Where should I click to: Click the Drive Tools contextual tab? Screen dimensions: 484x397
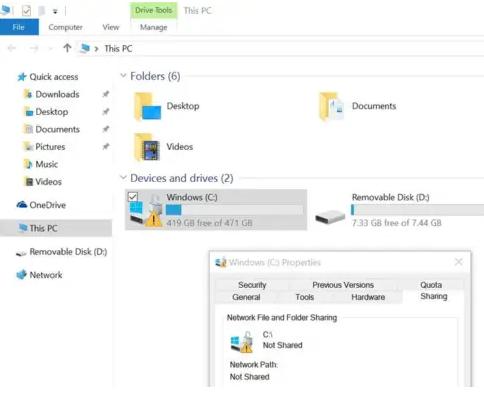point(153,10)
